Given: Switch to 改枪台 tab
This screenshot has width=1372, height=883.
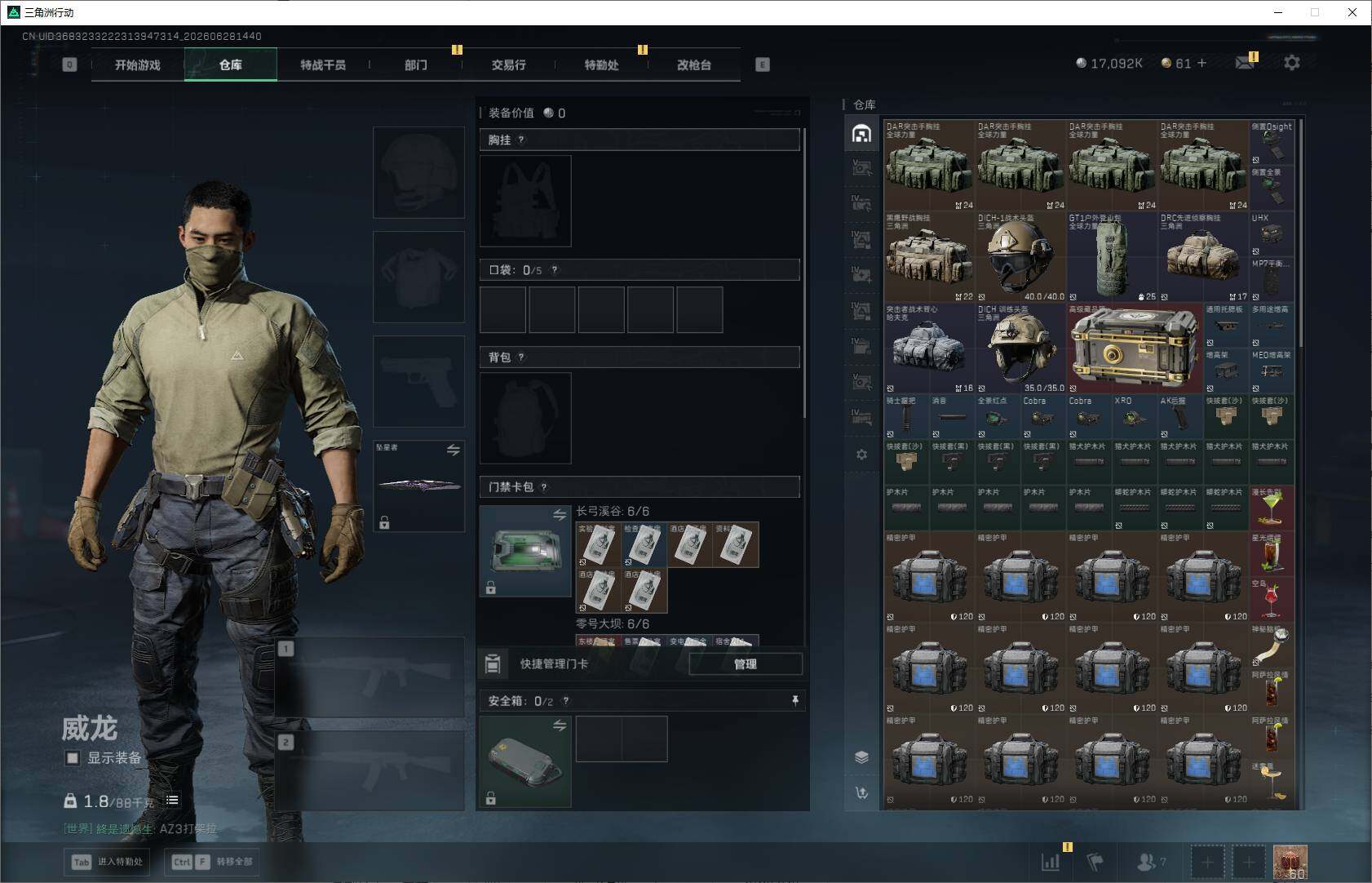Looking at the screenshot, I should tap(694, 64).
